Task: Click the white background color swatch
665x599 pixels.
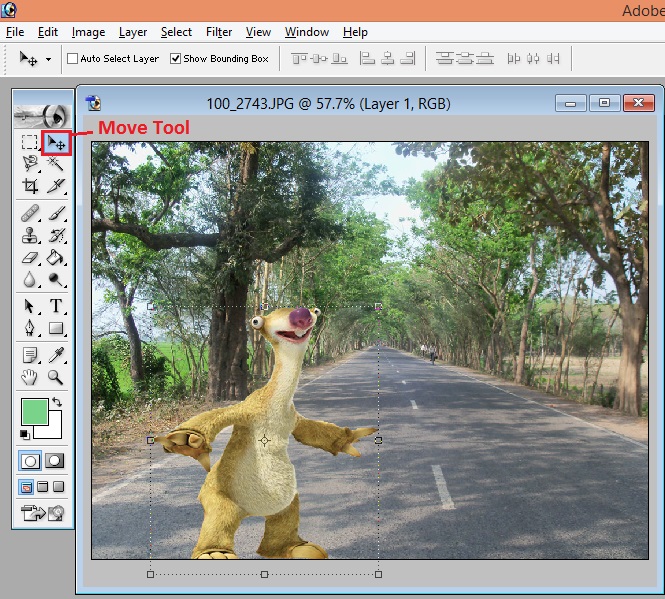Action: click(x=54, y=430)
